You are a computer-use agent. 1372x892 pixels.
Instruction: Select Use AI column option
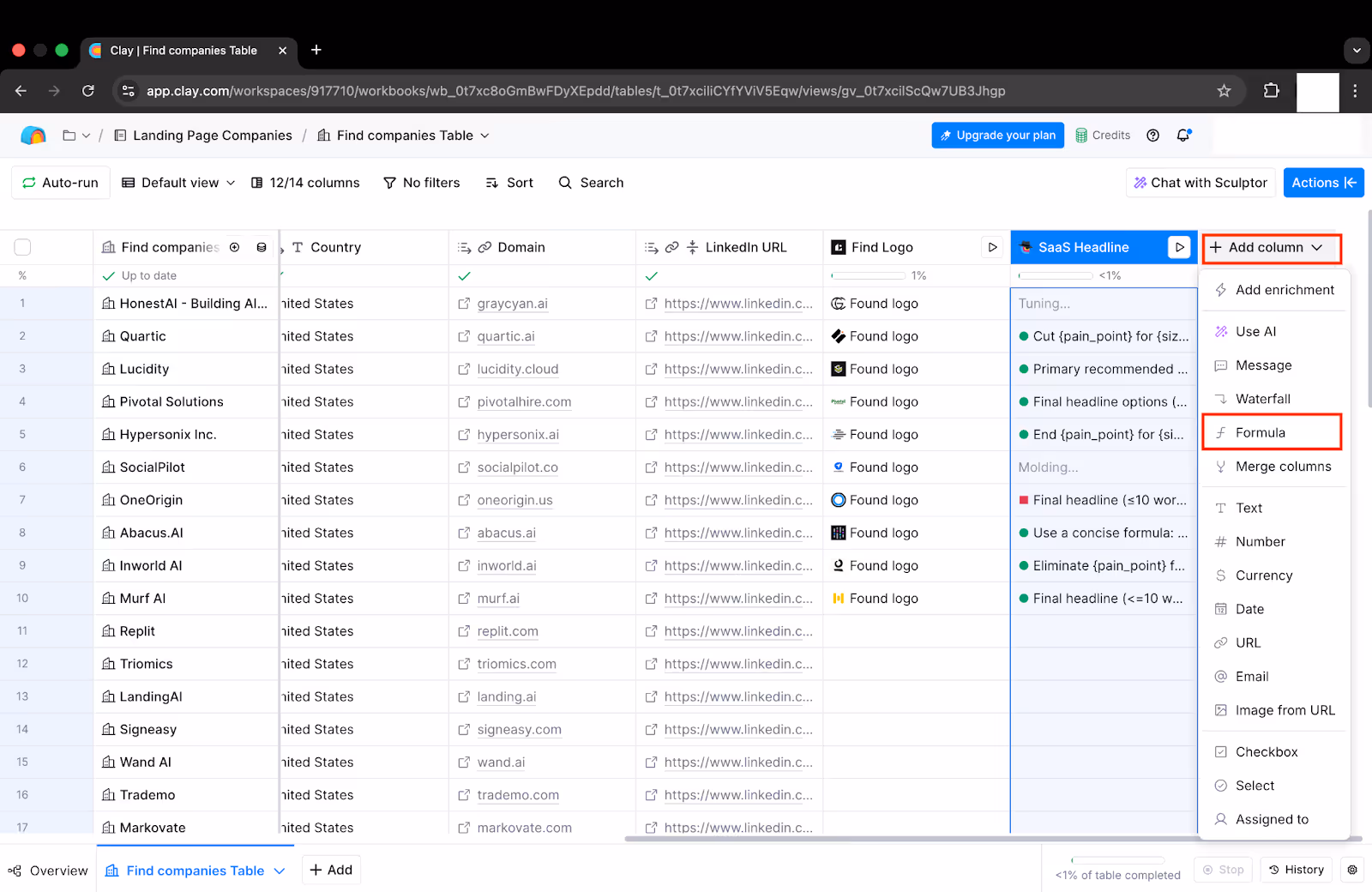point(1274,331)
